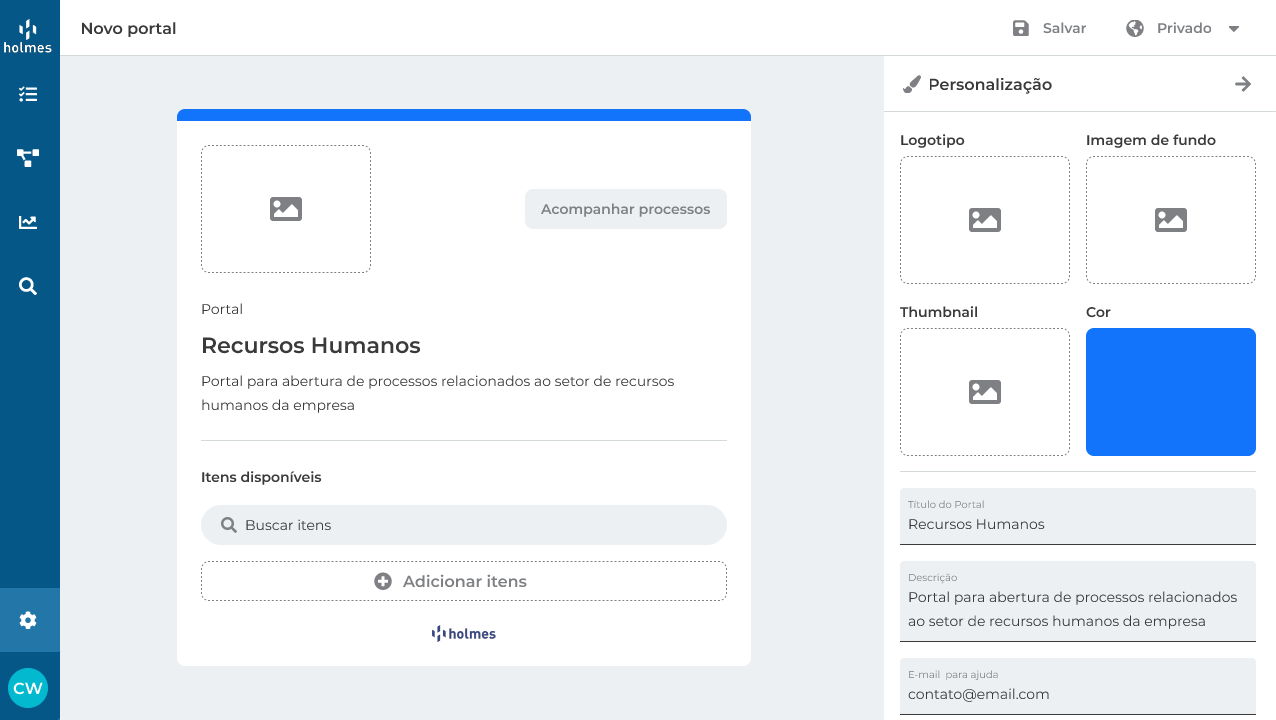Open the workflow diagram icon in sidebar
This screenshot has height=720, width=1276.
tap(28, 158)
